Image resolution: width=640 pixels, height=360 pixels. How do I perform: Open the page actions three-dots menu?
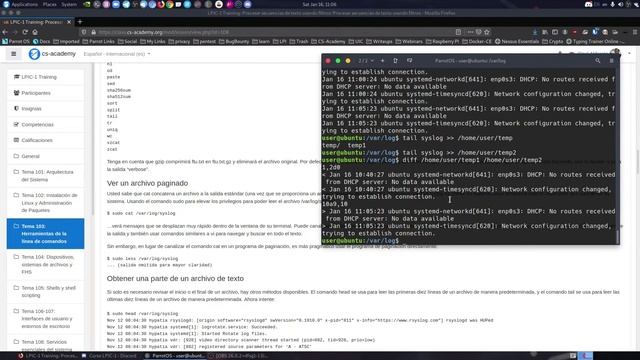click(470, 32)
